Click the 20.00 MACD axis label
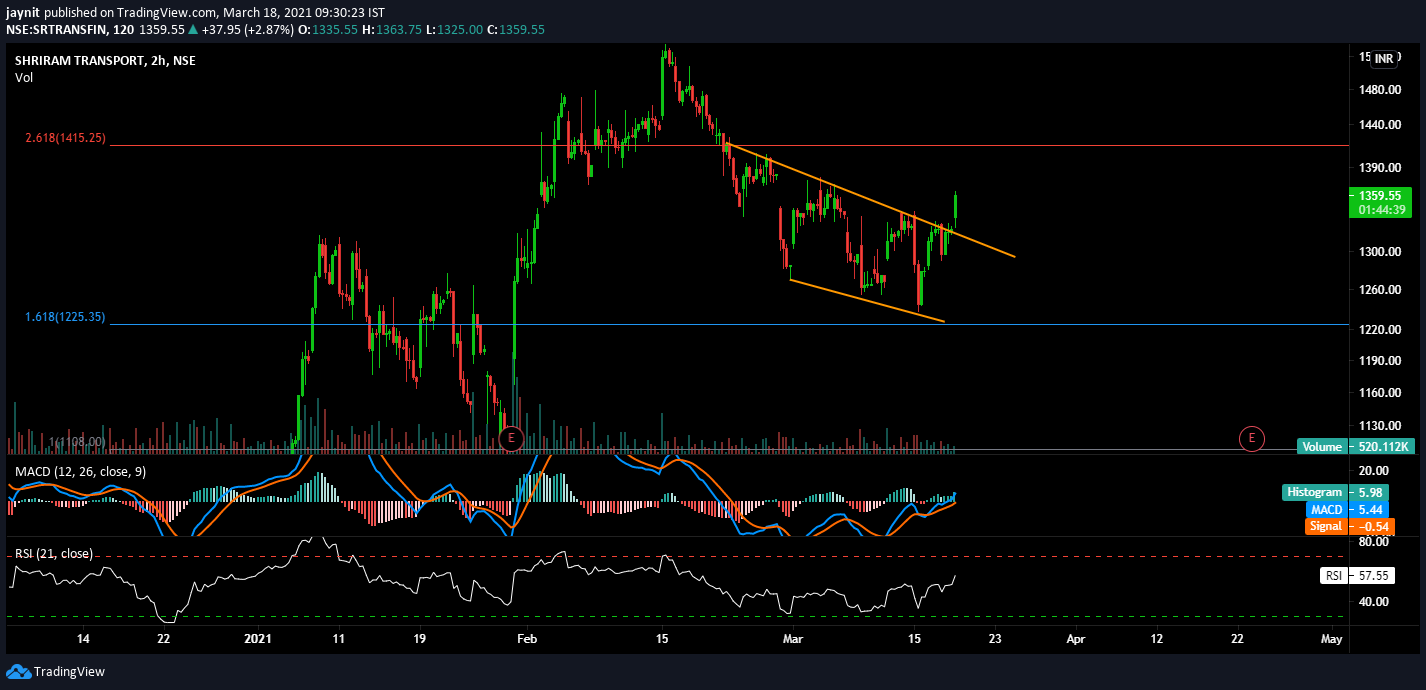This screenshot has width=1426, height=690. pyautogui.click(x=1373, y=471)
